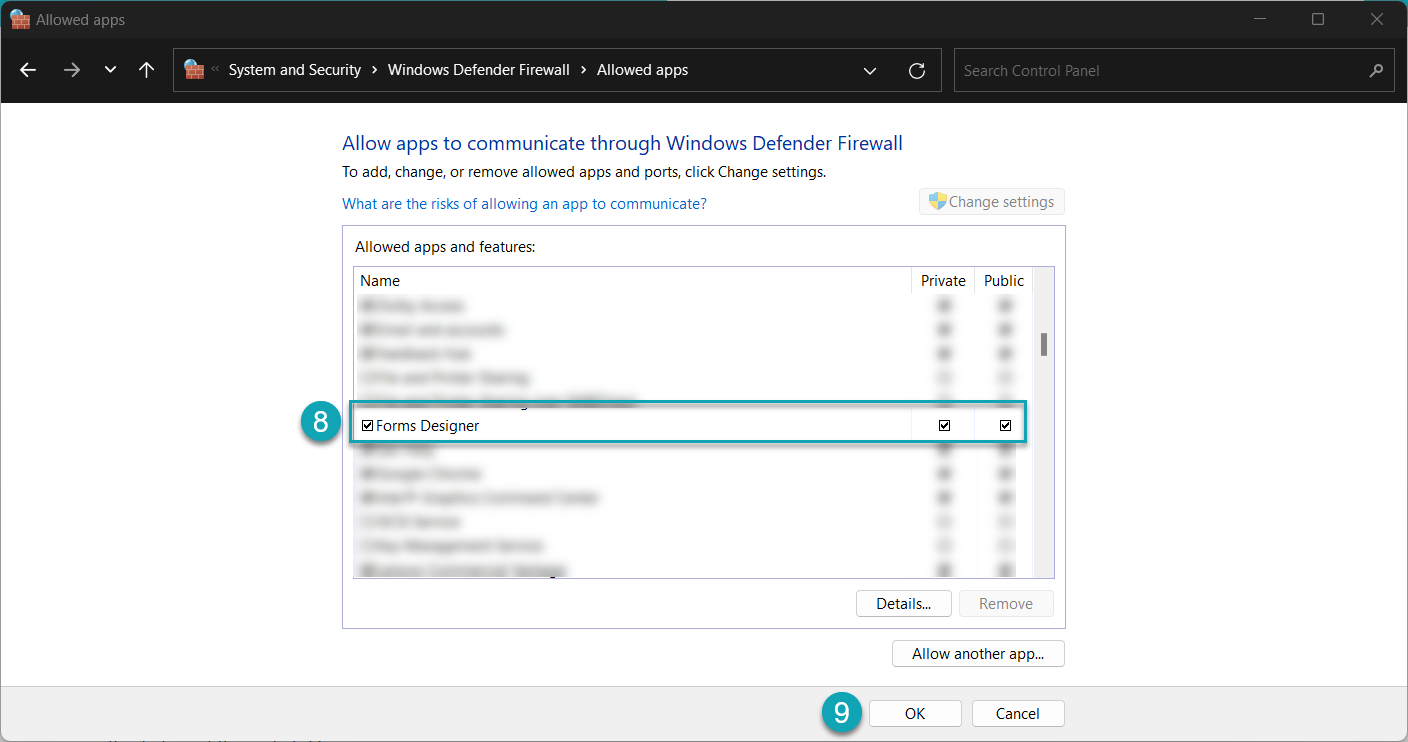Image resolution: width=1408 pixels, height=742 pixels.
Task: Open the risks of allowing an app link
Action: [524, 203]
